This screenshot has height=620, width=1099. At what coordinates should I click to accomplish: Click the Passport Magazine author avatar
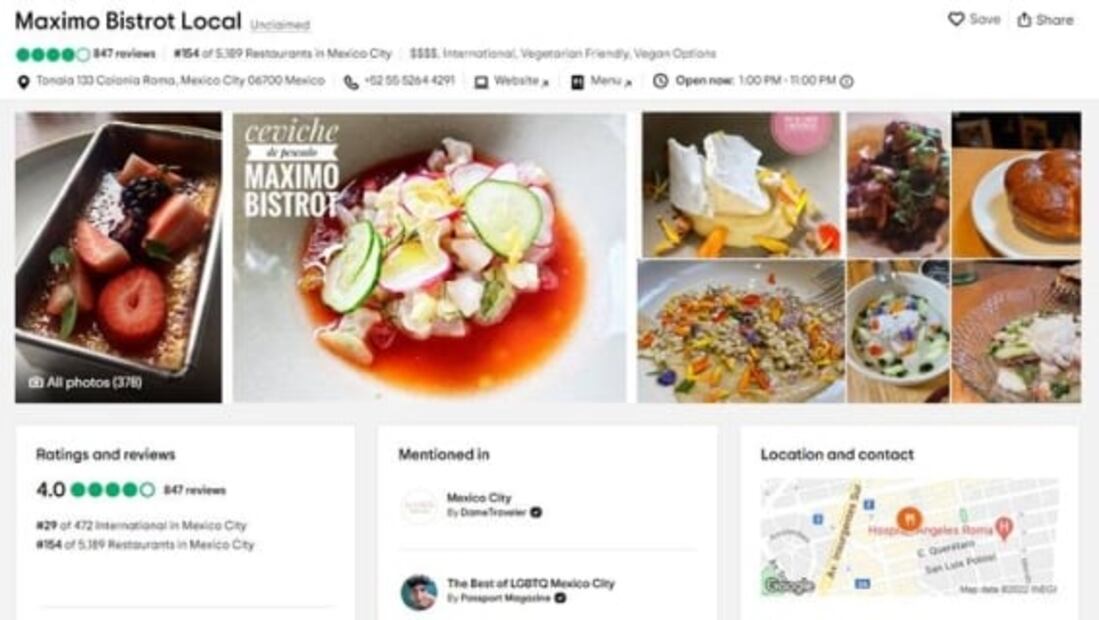(x=419, y=592)
